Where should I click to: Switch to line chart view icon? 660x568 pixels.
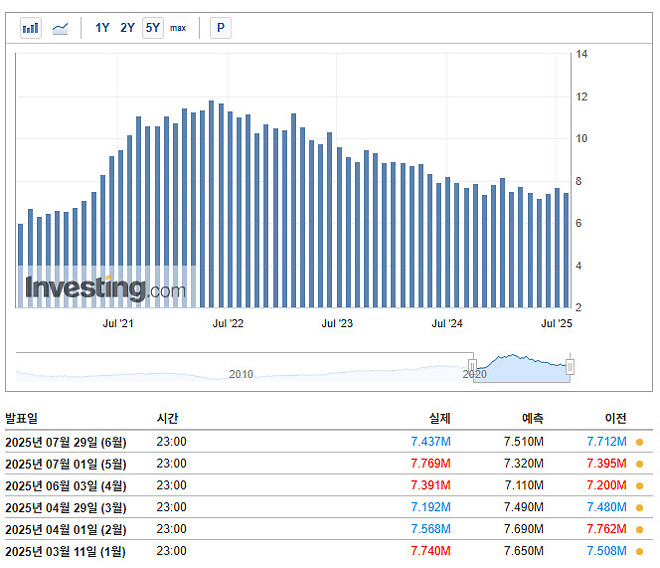point(60,28)
